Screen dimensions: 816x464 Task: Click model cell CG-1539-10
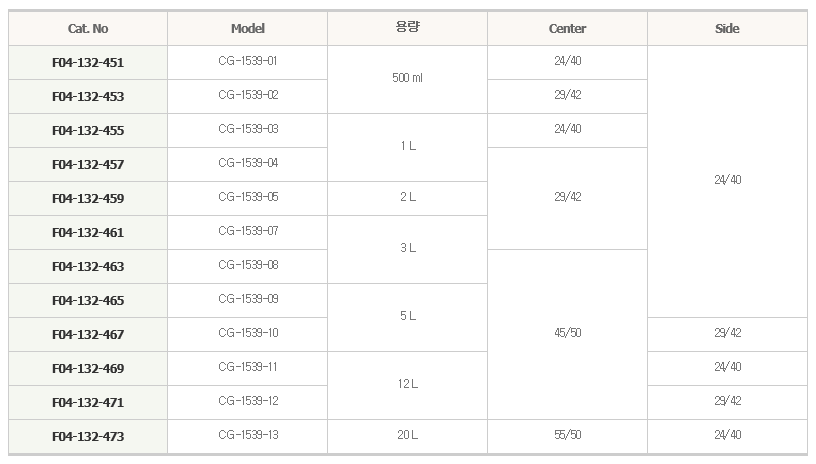point(248,333)
